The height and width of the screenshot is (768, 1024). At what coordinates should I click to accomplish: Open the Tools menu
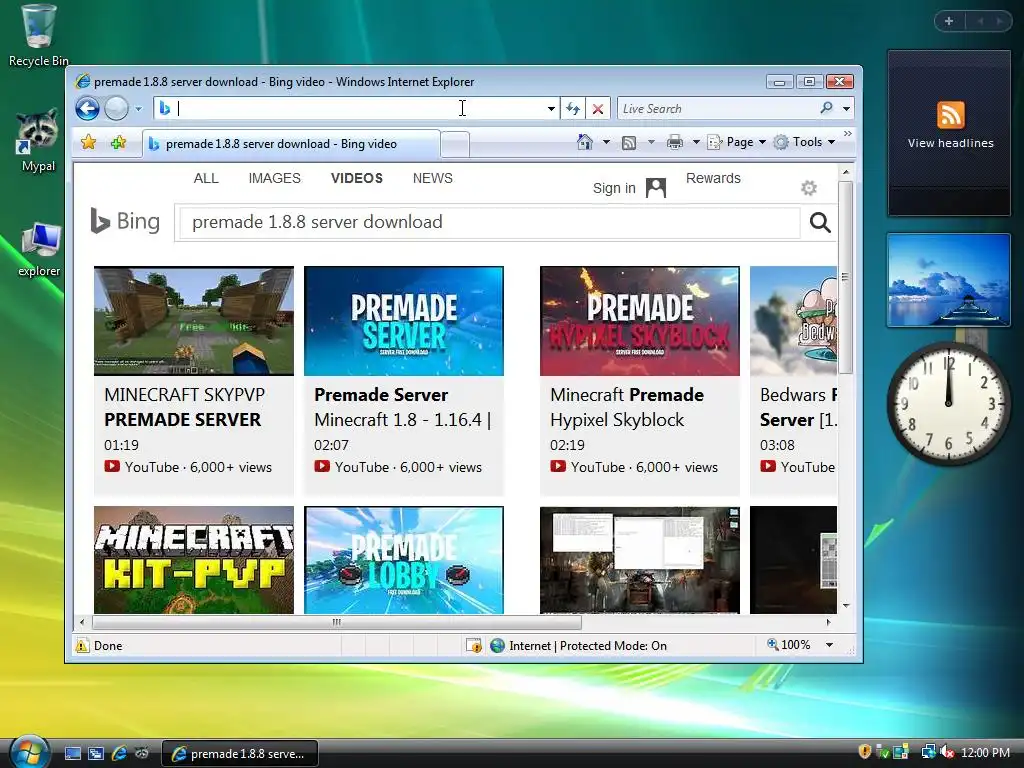(x=805, y=142)
